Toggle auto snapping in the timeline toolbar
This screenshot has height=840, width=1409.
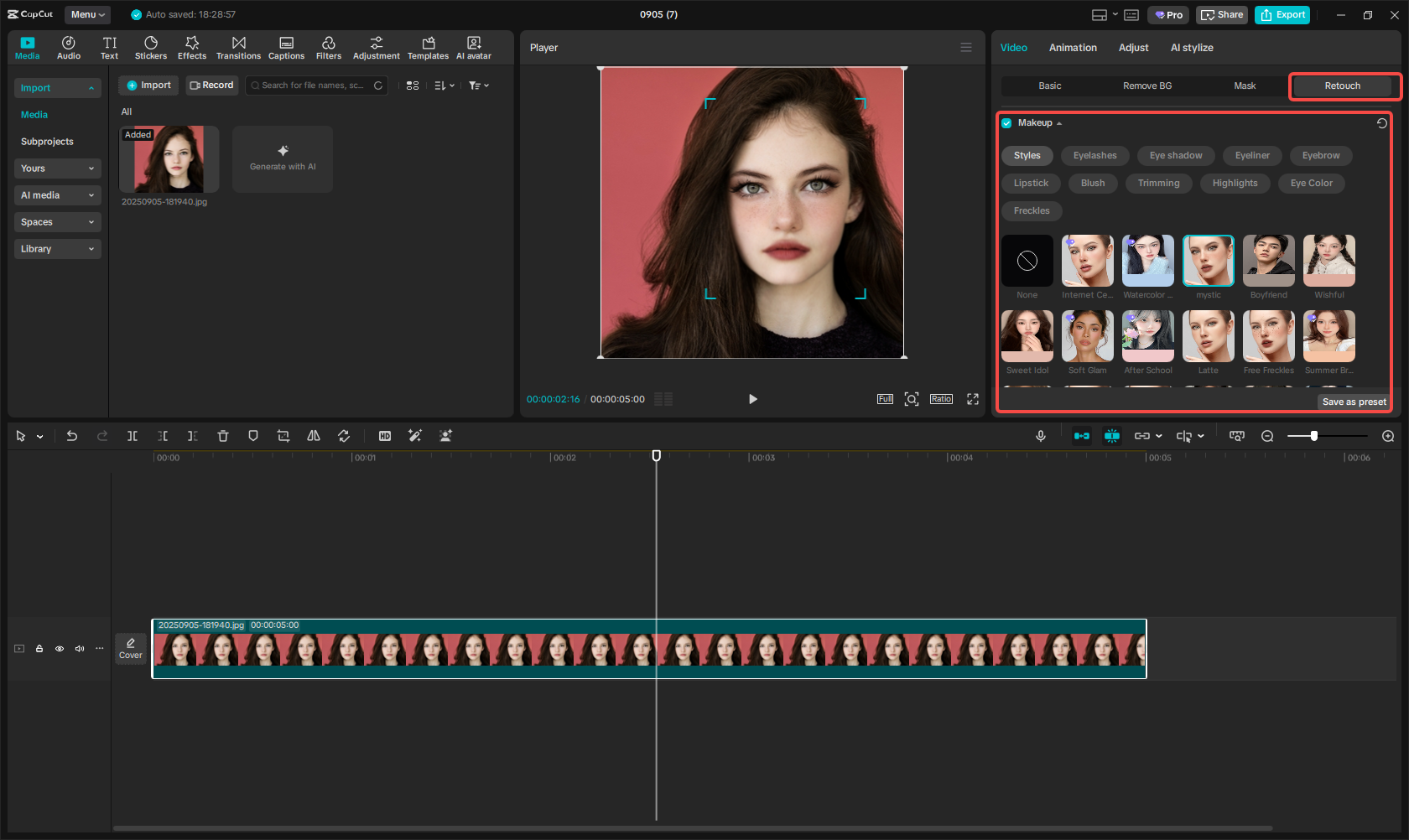click(x=1082, y=436)
